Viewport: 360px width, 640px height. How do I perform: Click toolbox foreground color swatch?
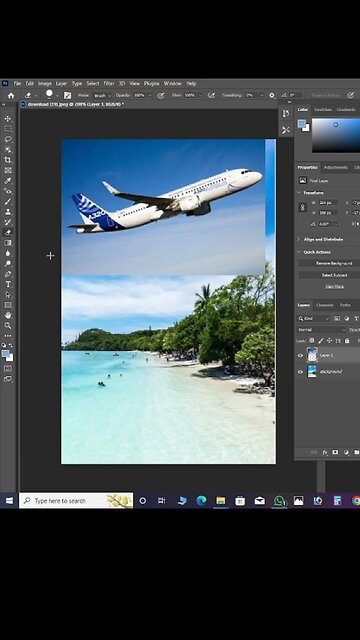(x=5, y=354)
